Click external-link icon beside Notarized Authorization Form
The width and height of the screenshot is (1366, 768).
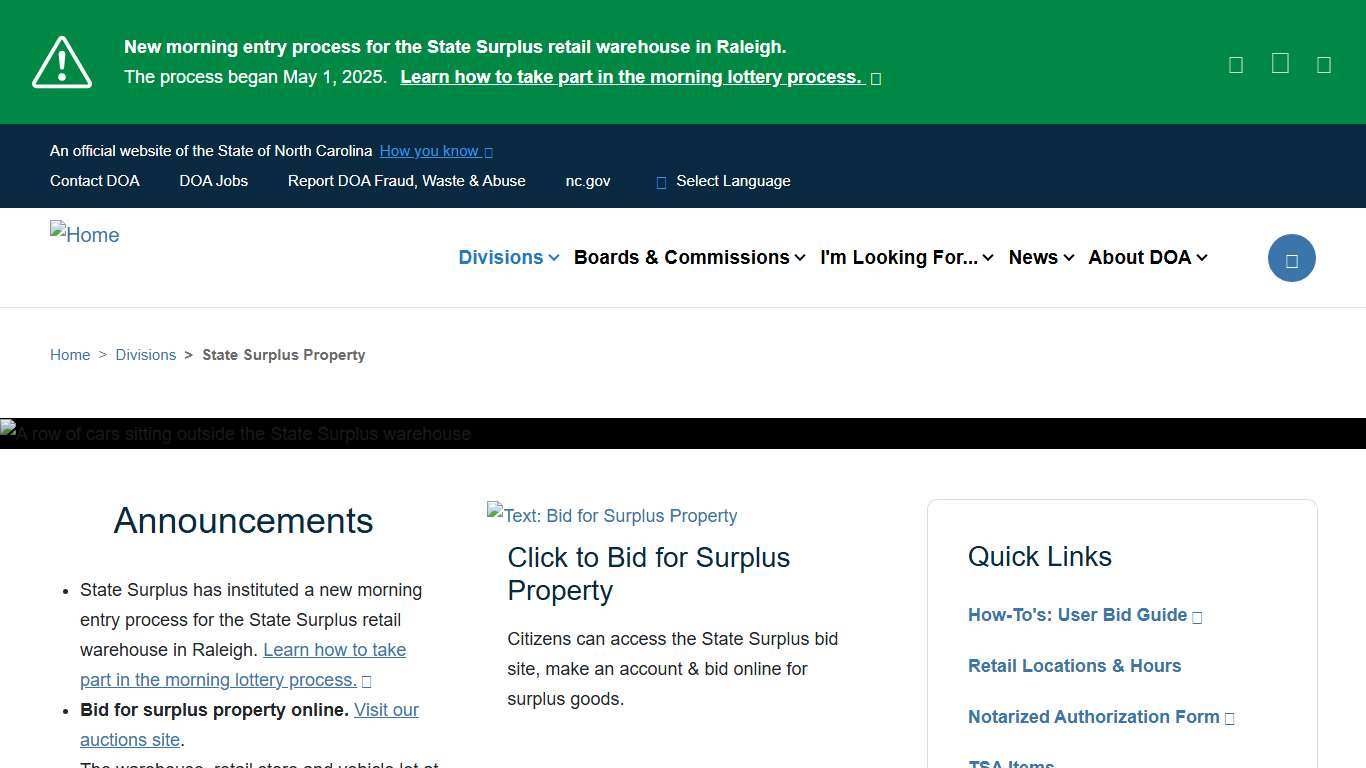coord(1230,717)
